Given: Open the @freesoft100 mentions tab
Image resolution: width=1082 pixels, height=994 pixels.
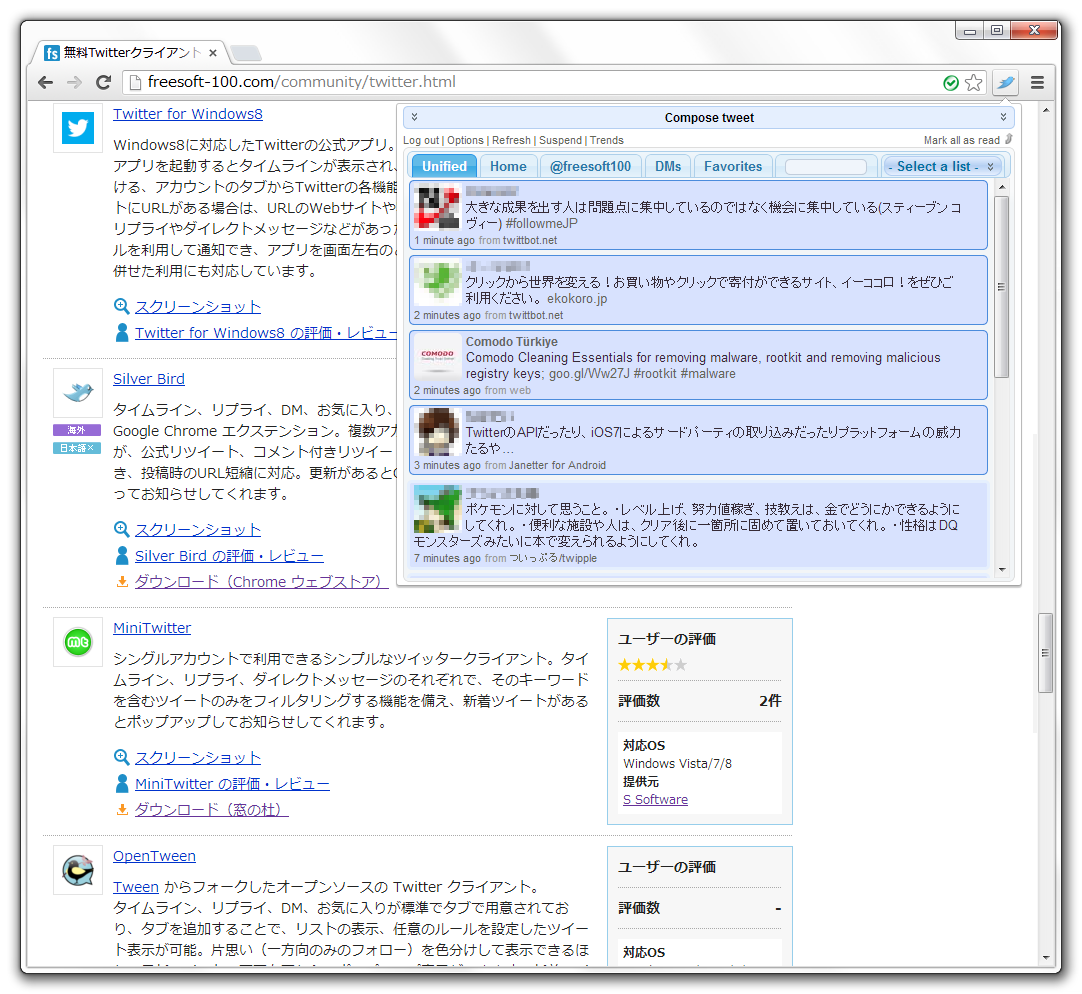Looking at the screenshot, I should 591,166.
